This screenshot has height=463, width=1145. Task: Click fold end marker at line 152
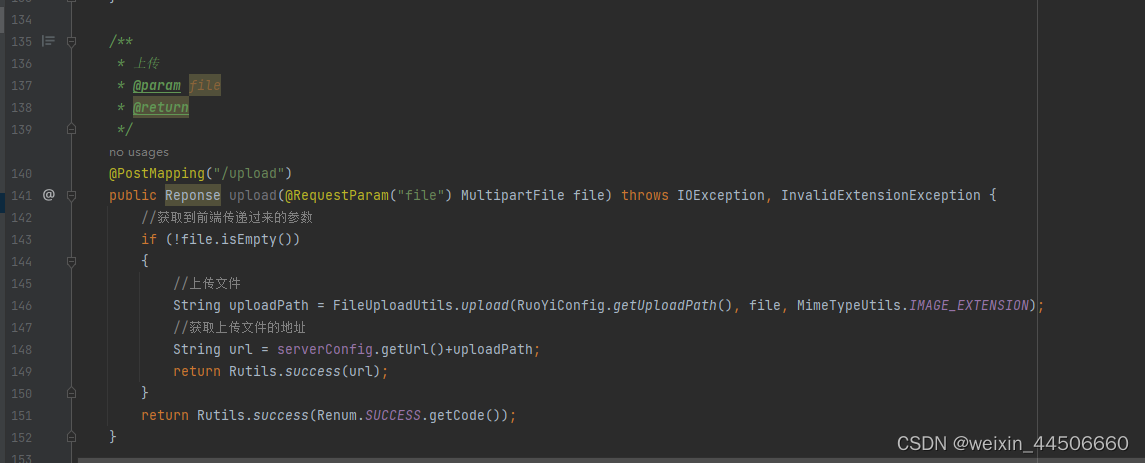coord(72,437)
